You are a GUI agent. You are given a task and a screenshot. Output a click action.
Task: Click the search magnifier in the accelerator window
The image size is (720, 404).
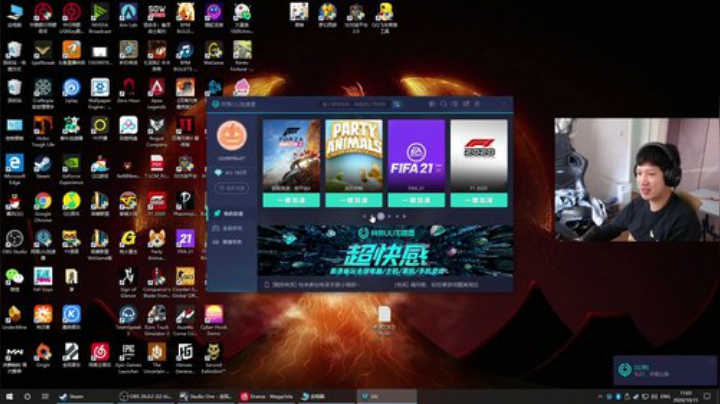pyautogui.click(x=397, y=104)
